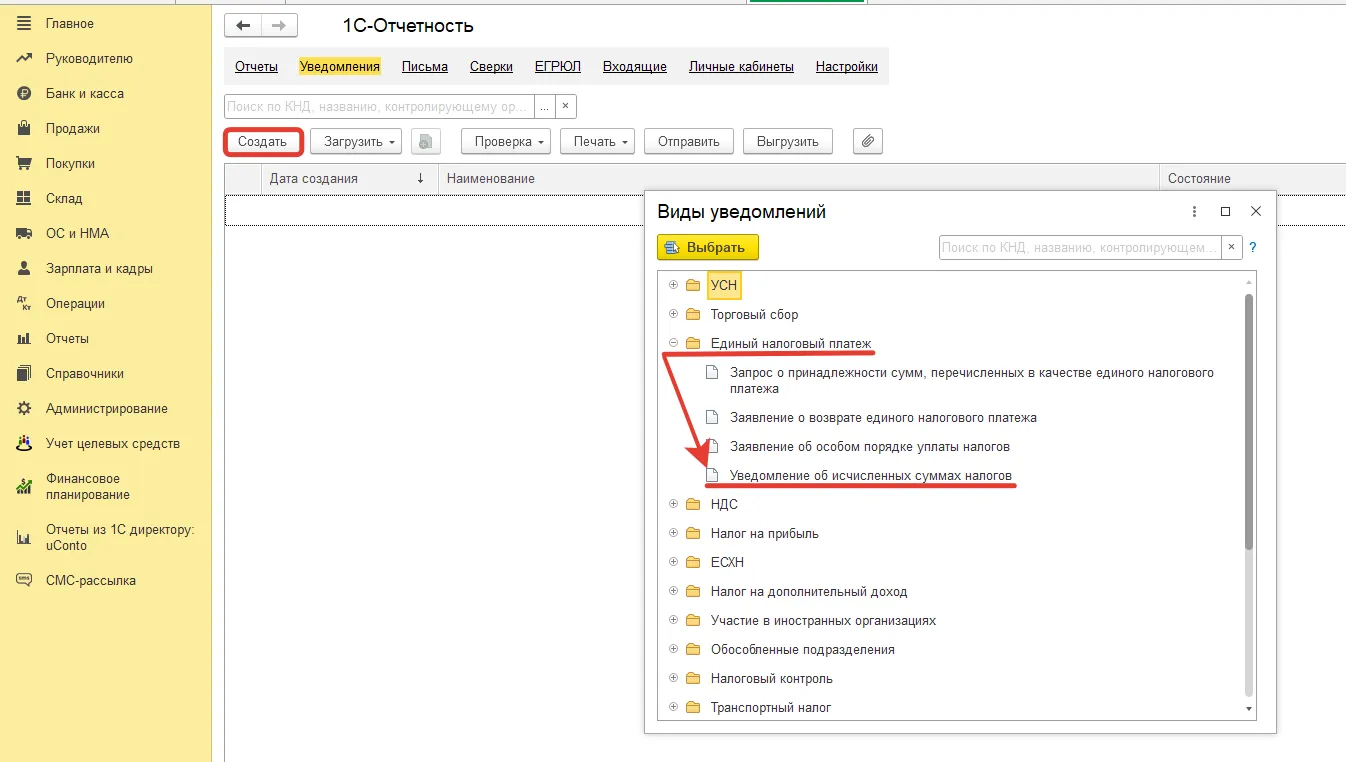Click the Наименование column header

[798, 178]
